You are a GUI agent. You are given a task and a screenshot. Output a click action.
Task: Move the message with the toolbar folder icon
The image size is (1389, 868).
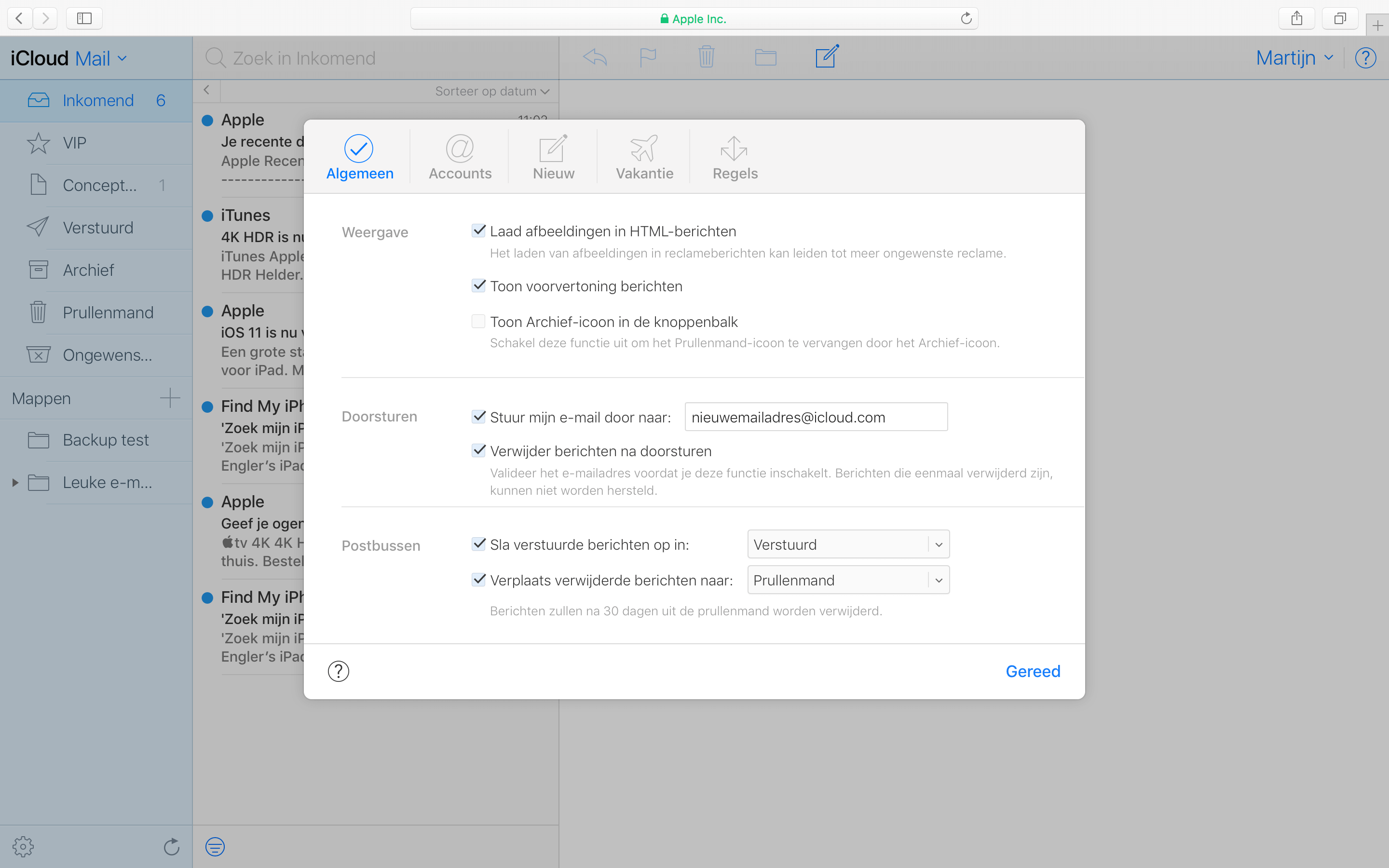pos(766,57)
